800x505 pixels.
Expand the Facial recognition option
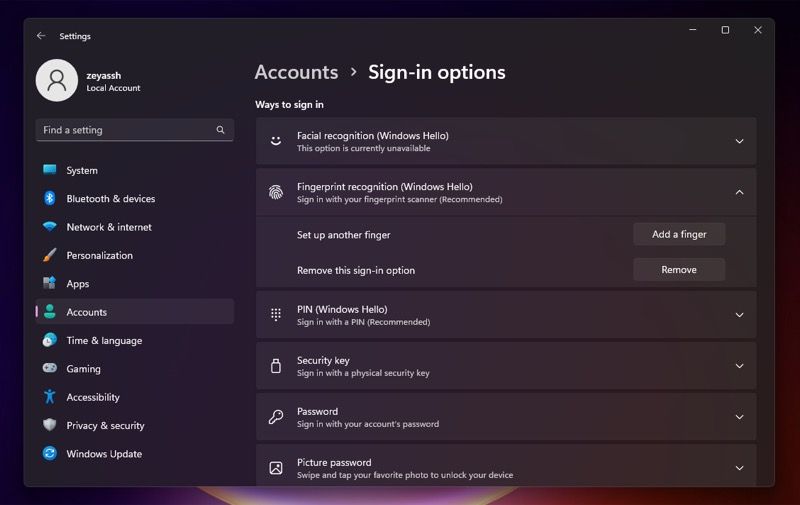739,141
